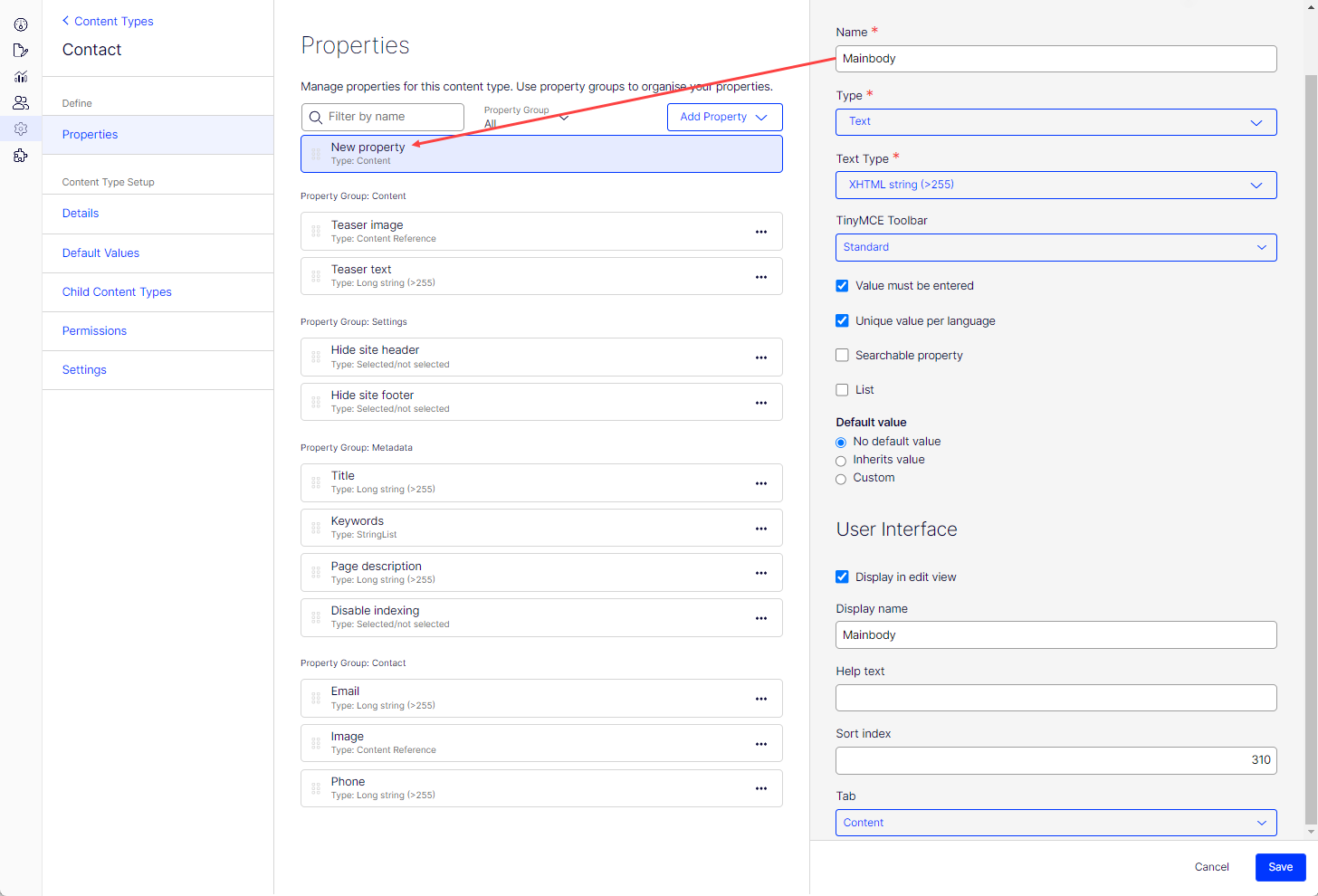Open more options for Hide site header
The width and height of the screenshot is (1318, 896).
(x=761, y=357)
